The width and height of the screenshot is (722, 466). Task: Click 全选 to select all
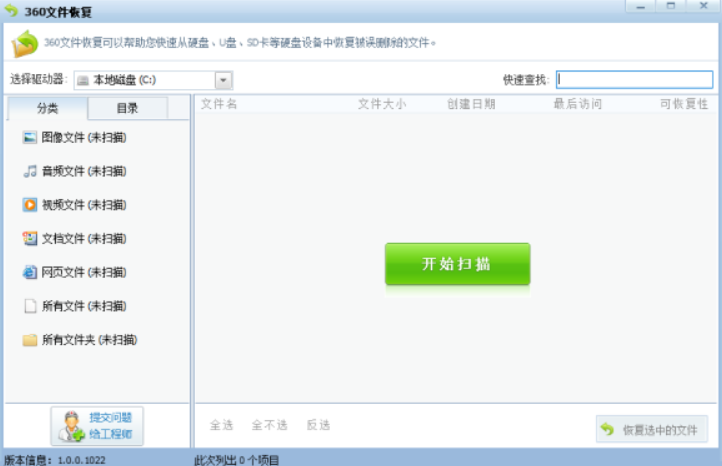point(221,425)
